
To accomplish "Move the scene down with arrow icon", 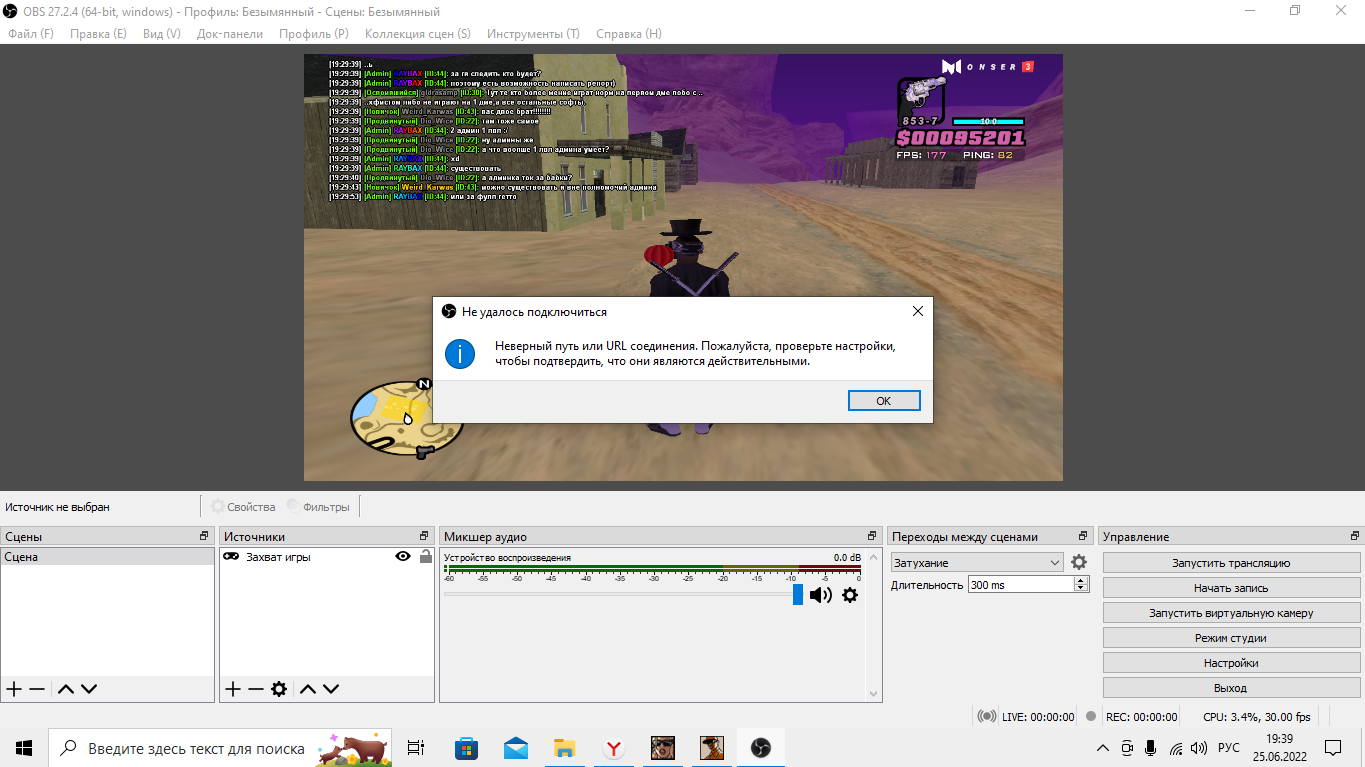I will [89, 689].
